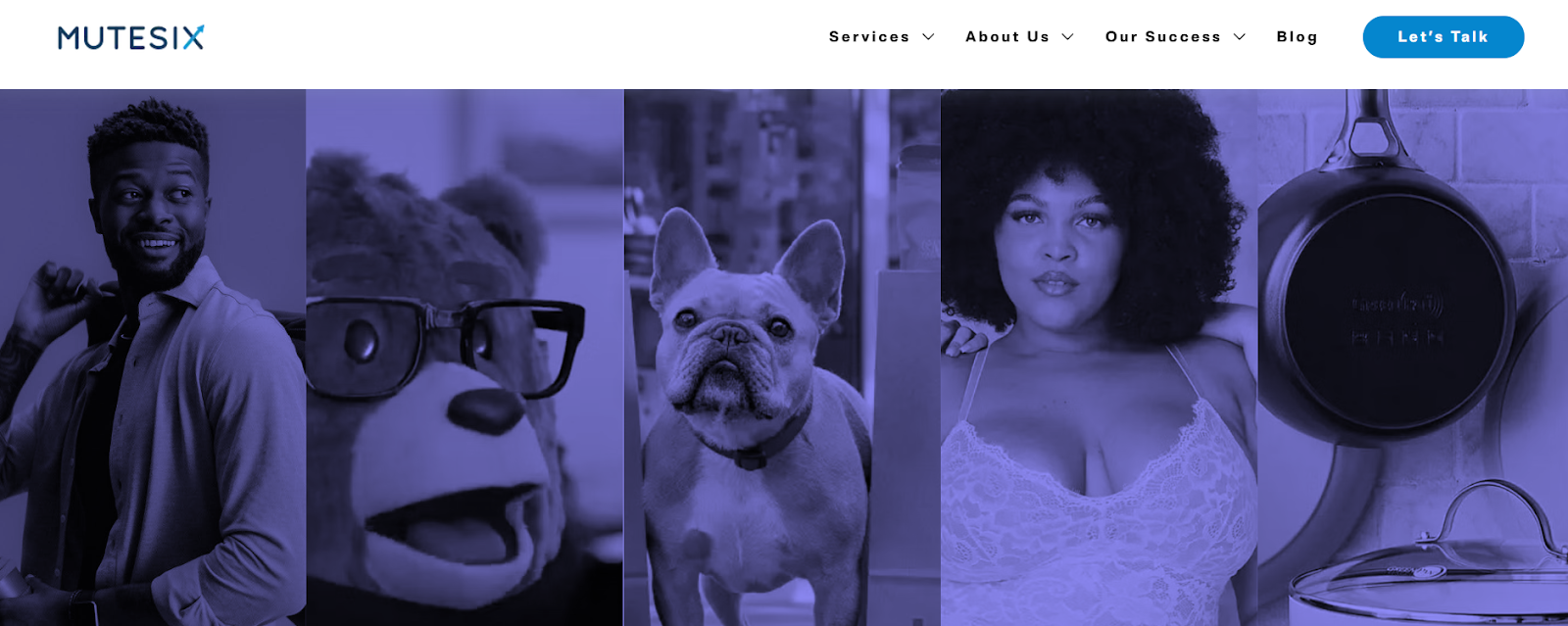Open the About Us menu label
This screenshot has height=626, width=1568.
[x=1007, y=37]
